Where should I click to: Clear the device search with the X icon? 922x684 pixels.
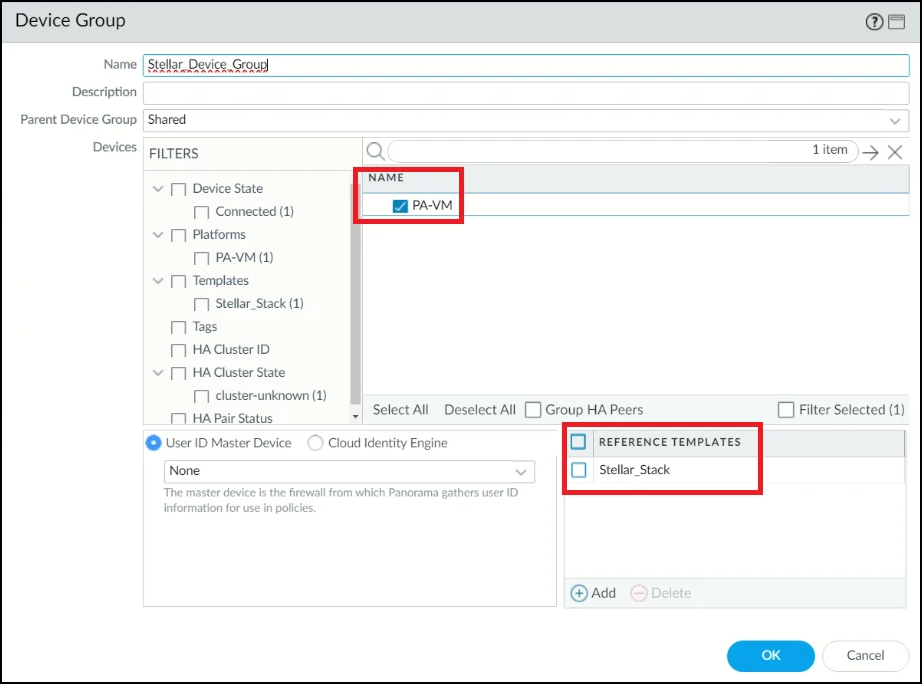pyautogui.click(x=895, y=152)
